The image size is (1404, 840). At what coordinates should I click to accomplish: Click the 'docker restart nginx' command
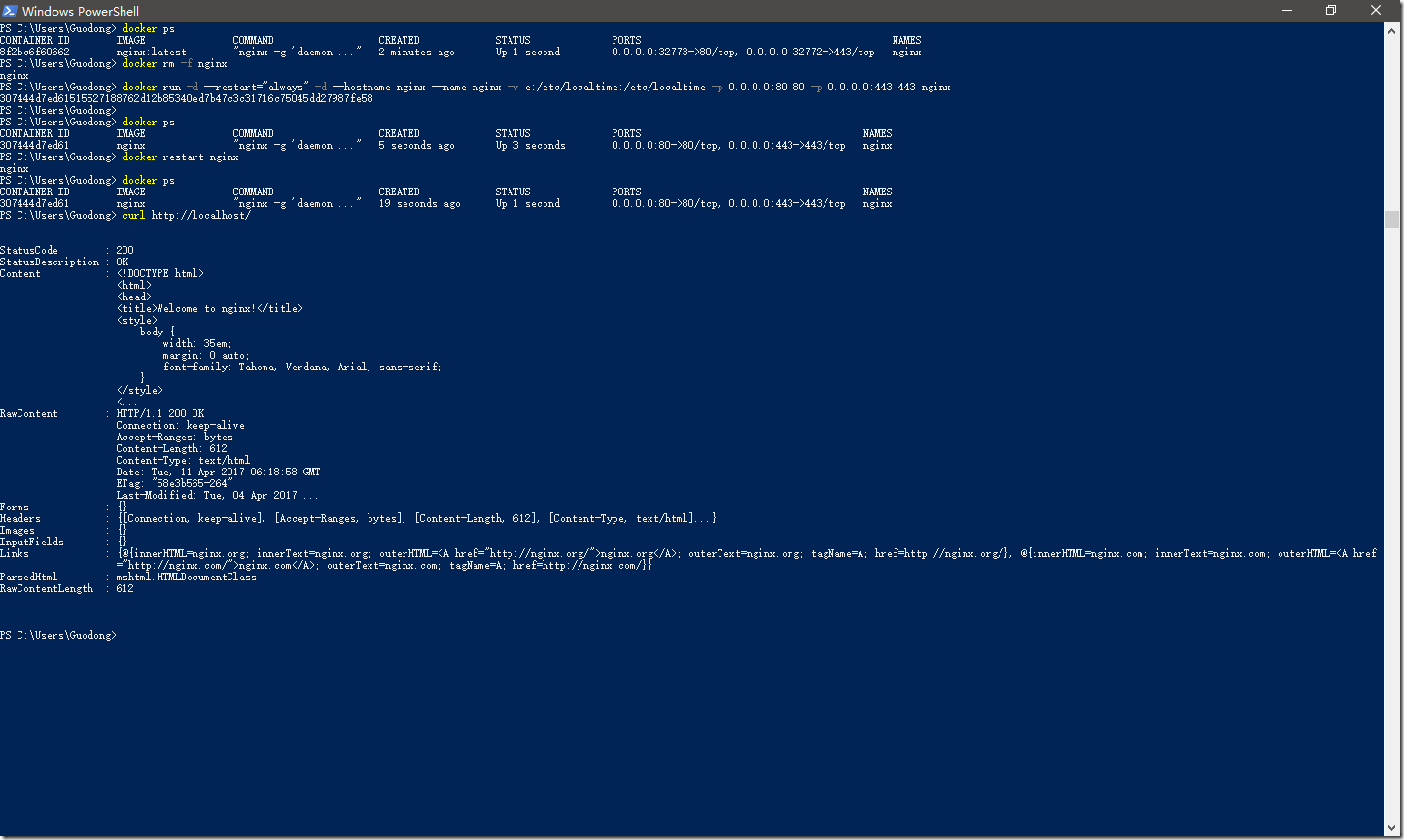pos(181,157)
